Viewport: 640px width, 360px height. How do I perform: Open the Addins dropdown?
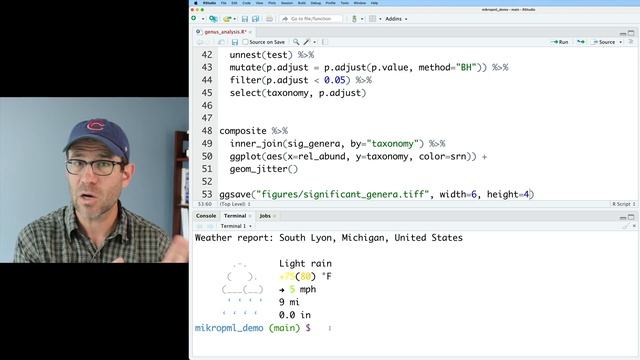396,19
